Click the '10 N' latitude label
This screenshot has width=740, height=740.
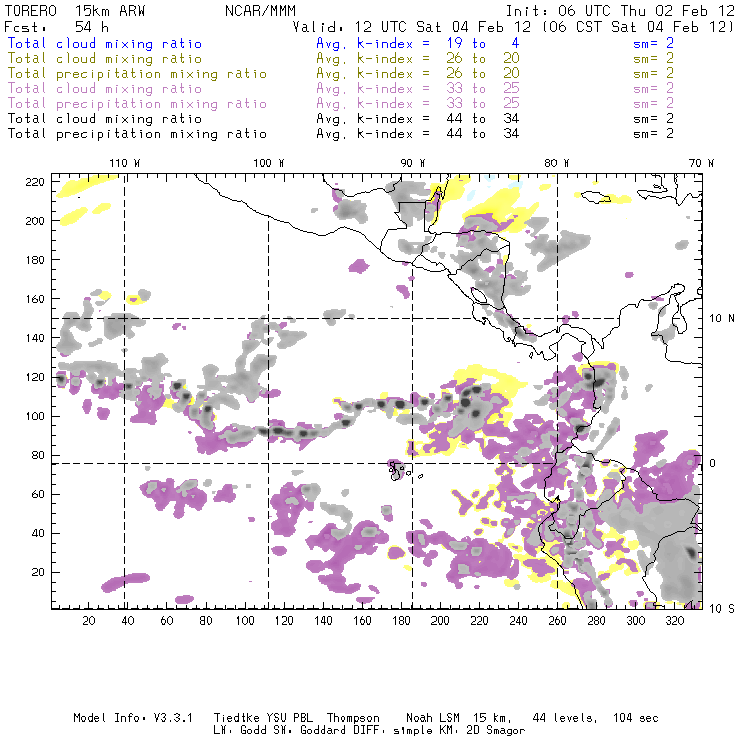722,319
